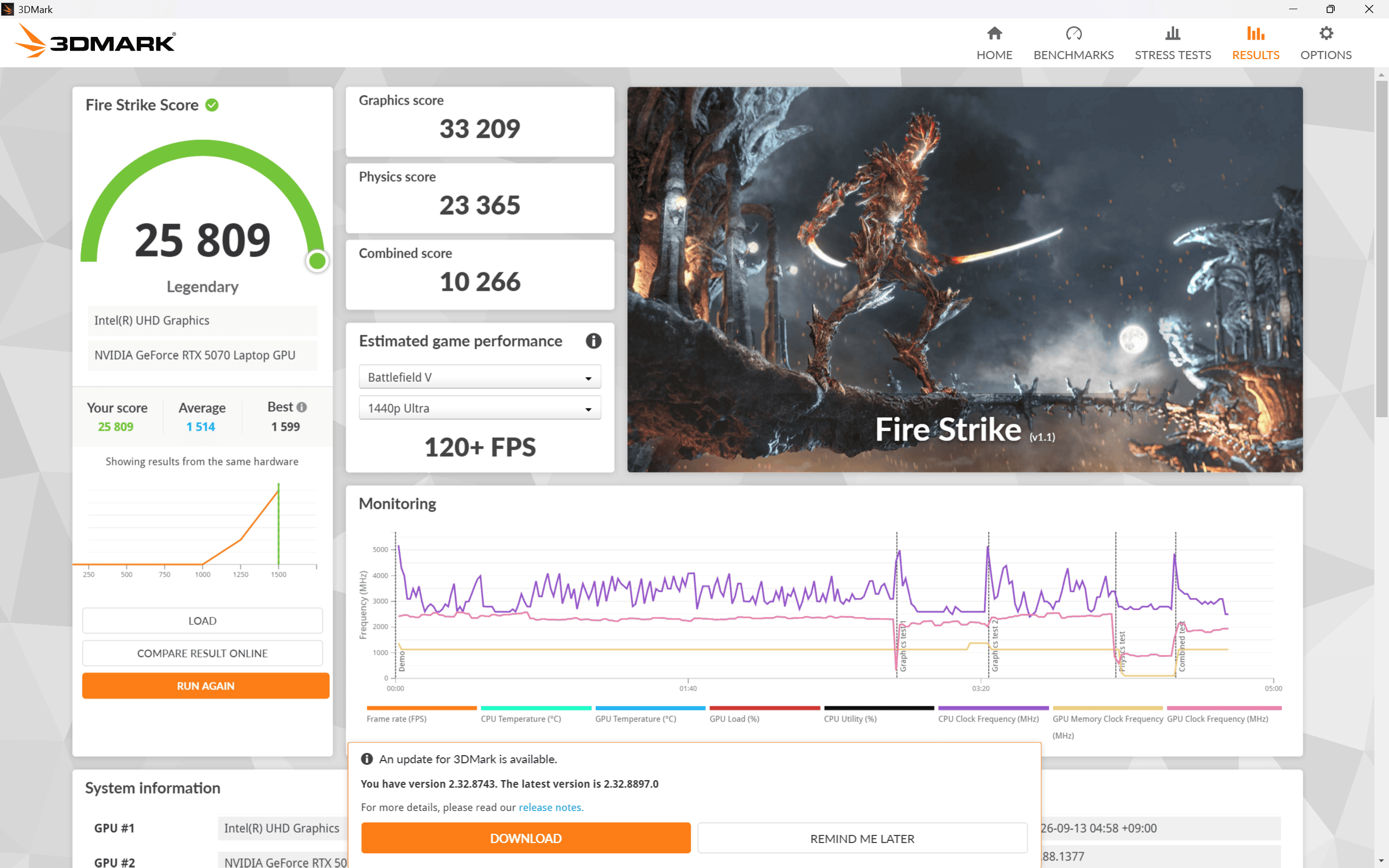Image resolution: width=1389 pixels, height=868 pixels.
Task: Switch to the STRESS TESTS tab
Action: click(1173, 43)
